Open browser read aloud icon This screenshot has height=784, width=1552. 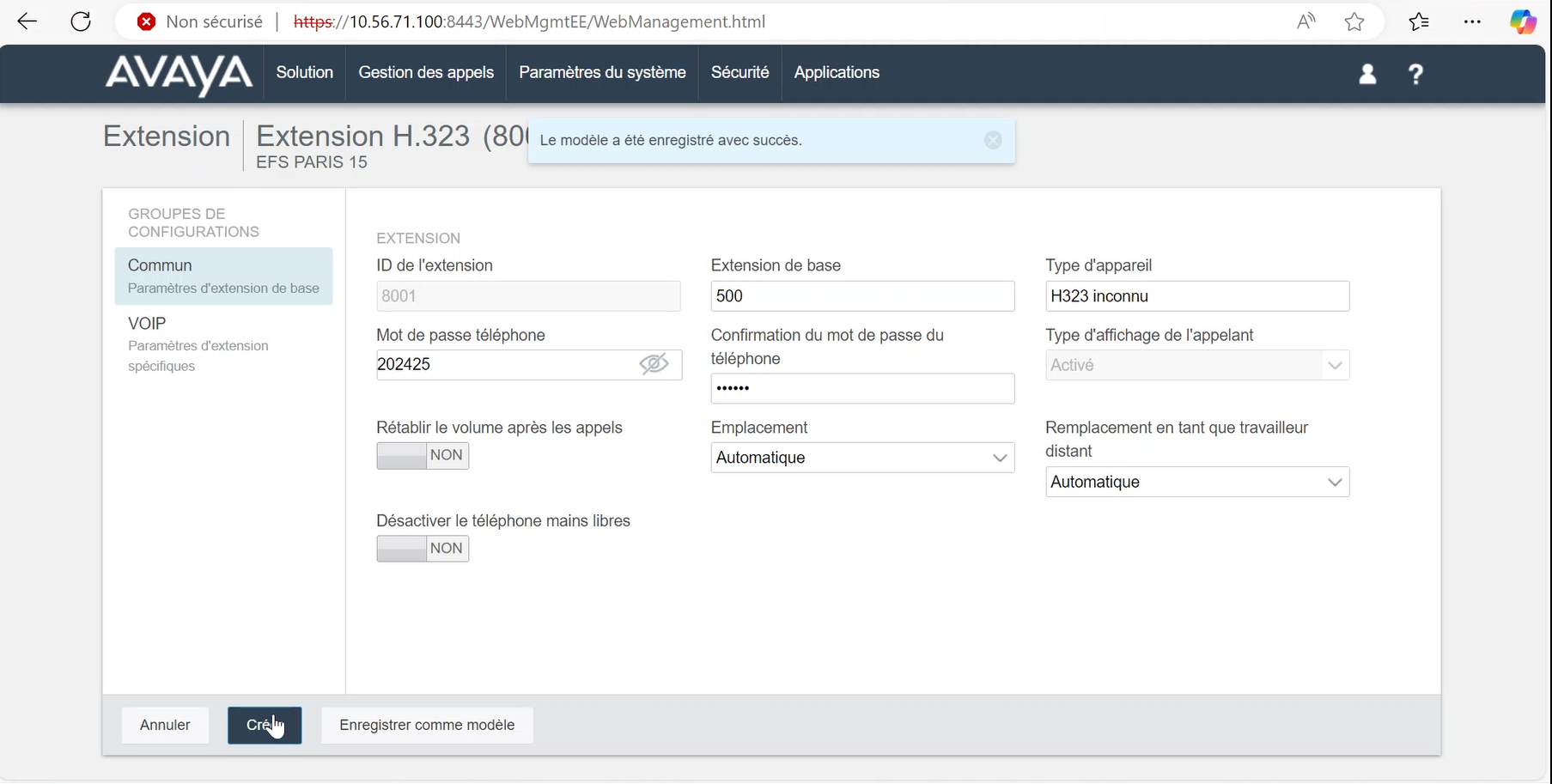click(x=1306, y=21)
